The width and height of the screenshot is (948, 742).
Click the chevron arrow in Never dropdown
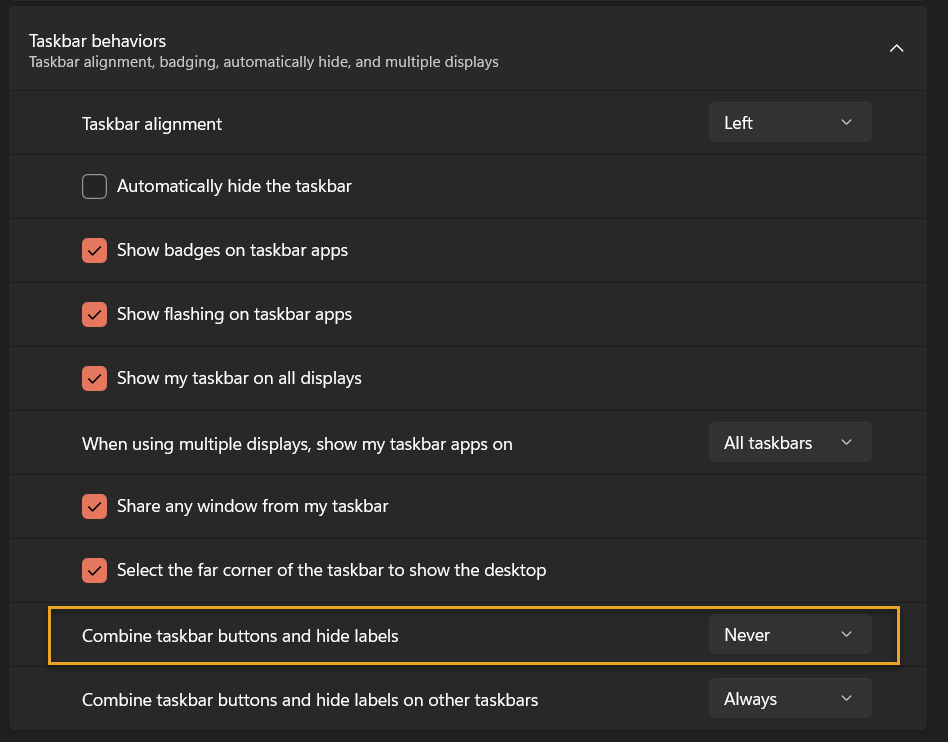846,635
